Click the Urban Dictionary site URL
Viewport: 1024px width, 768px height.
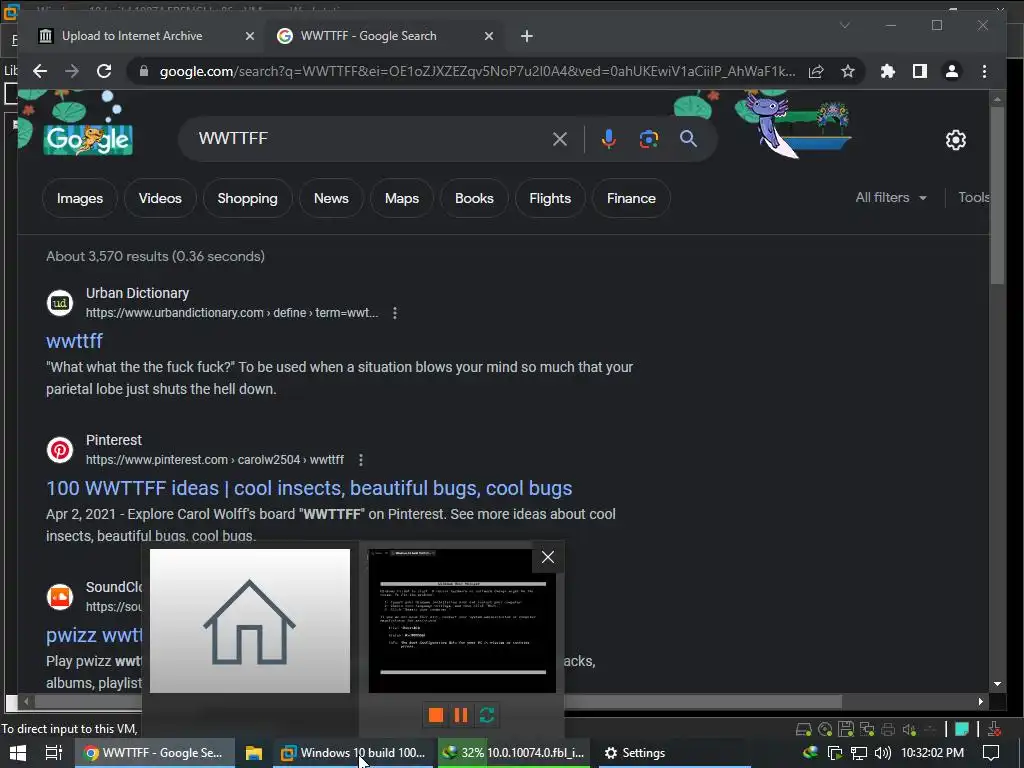(232, 313)
